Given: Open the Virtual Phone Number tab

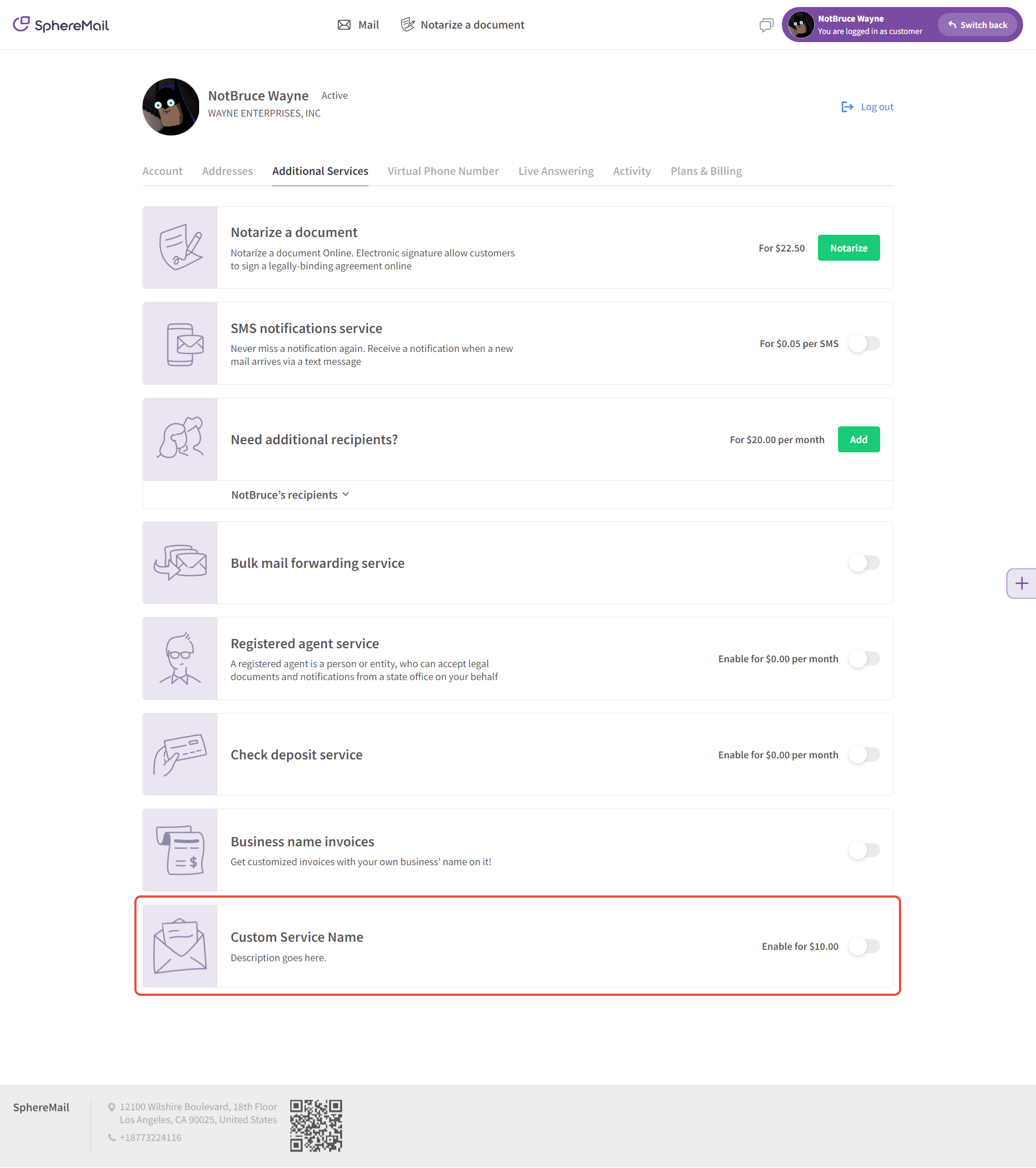Looking at the screenshot, I should 443,172.
